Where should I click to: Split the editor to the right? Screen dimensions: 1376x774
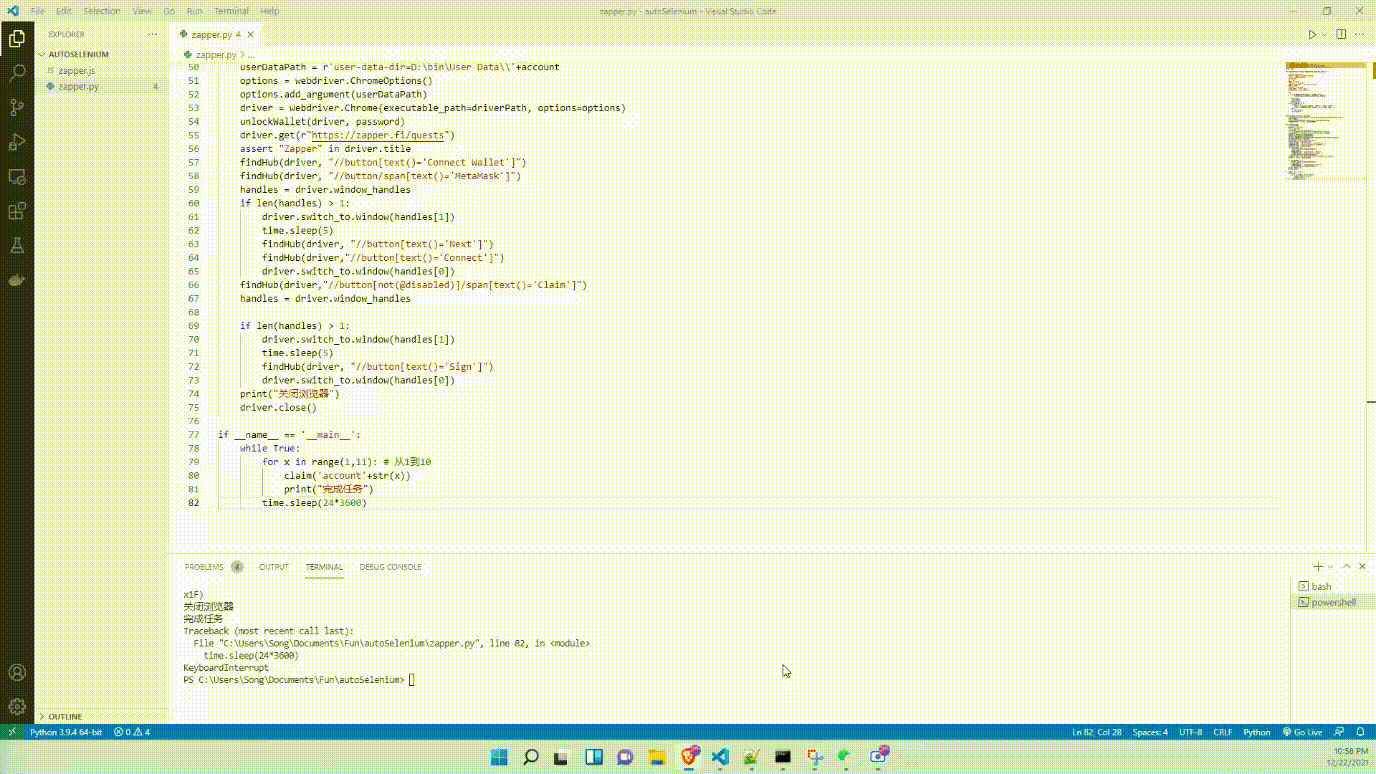pos(1341,34)
